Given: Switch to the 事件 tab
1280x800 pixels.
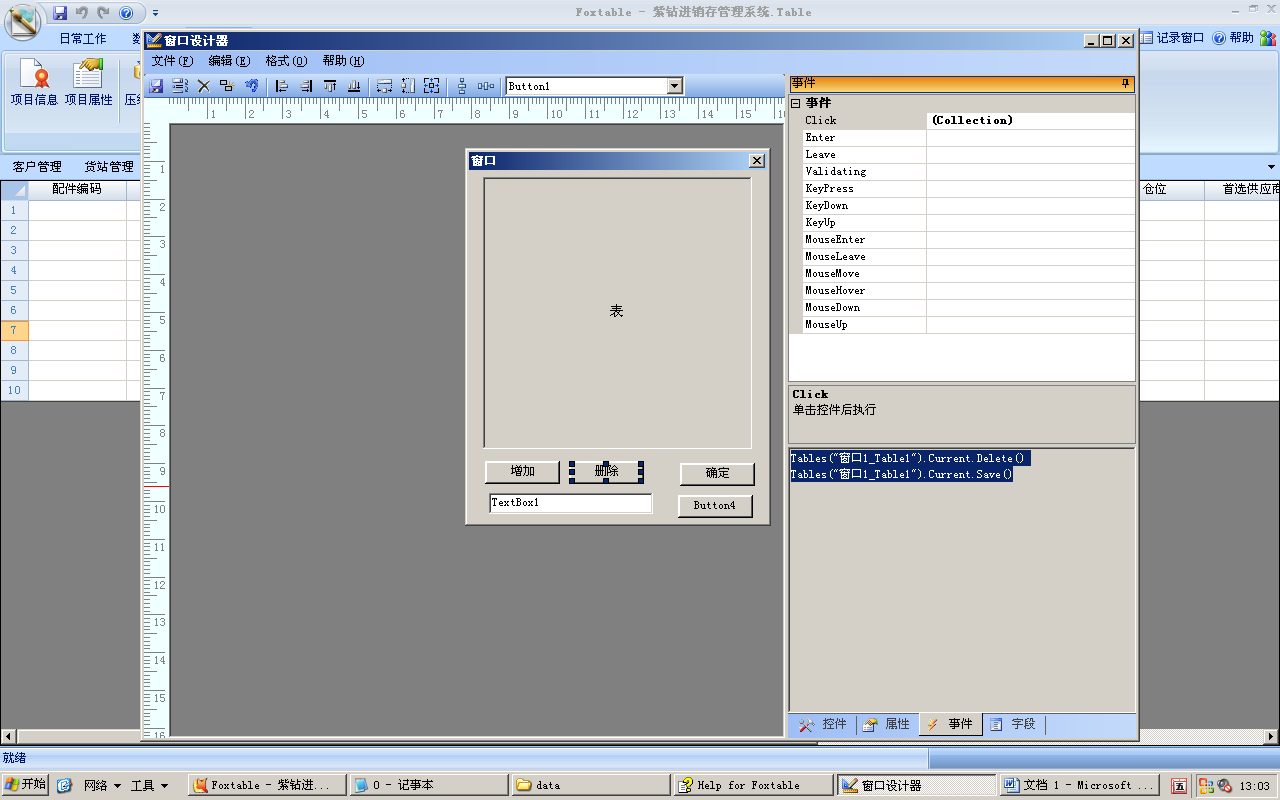Looking at the screenshot, I should 950,724.
